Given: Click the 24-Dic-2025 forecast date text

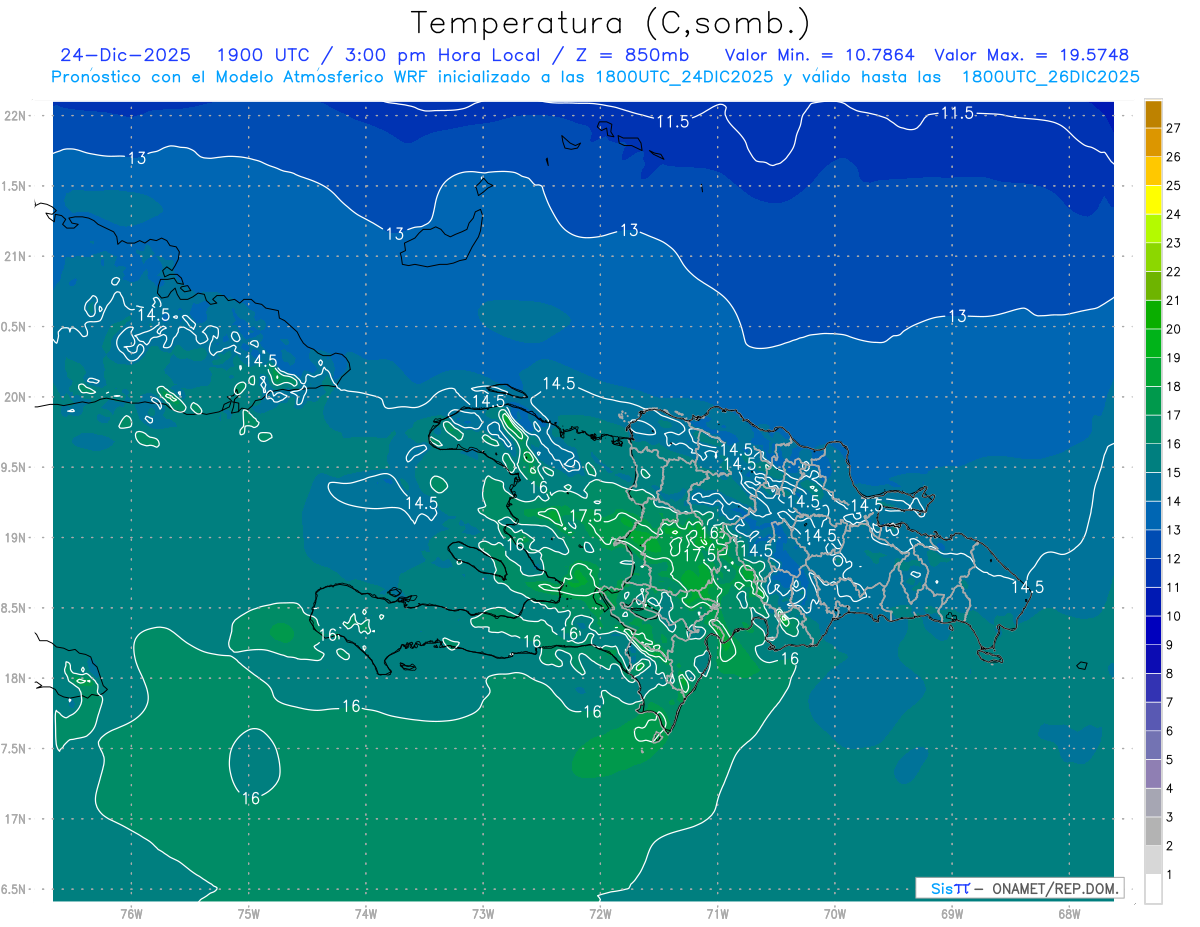Looking at the screenshot, I should coord(125,55).
